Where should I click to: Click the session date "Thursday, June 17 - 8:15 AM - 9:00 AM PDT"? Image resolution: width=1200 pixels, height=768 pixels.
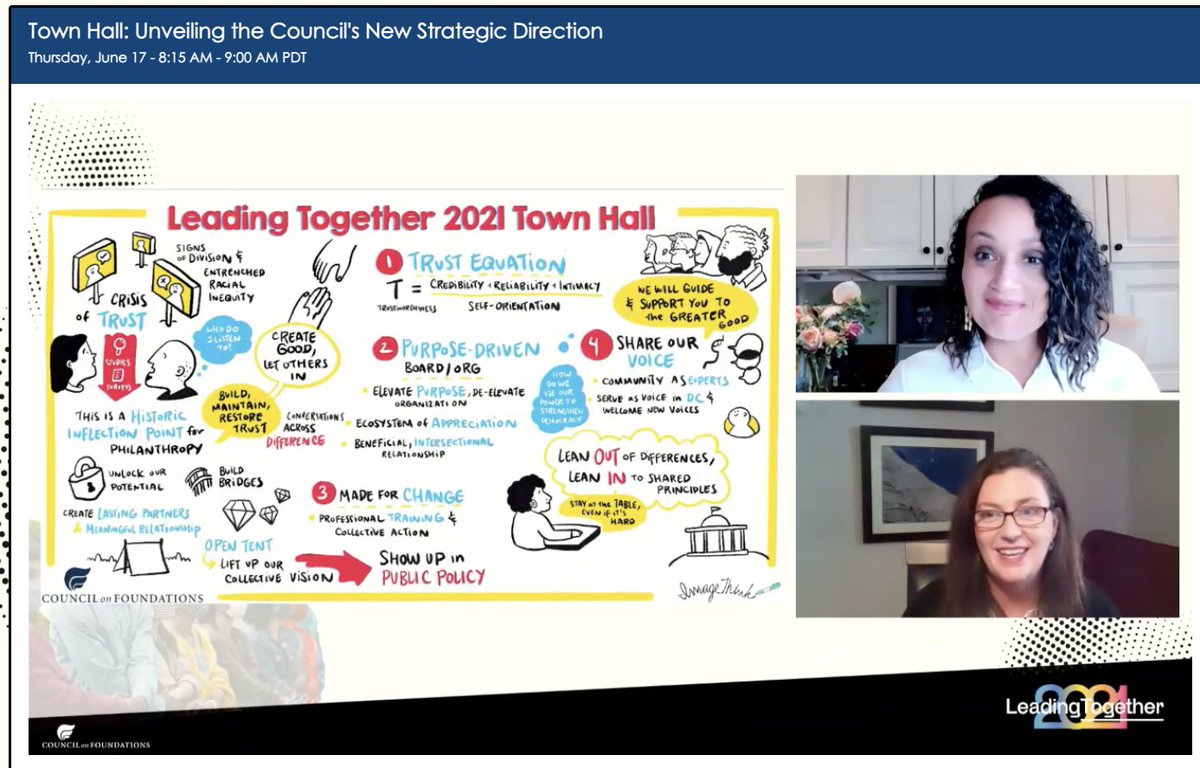tap(167, 58)
